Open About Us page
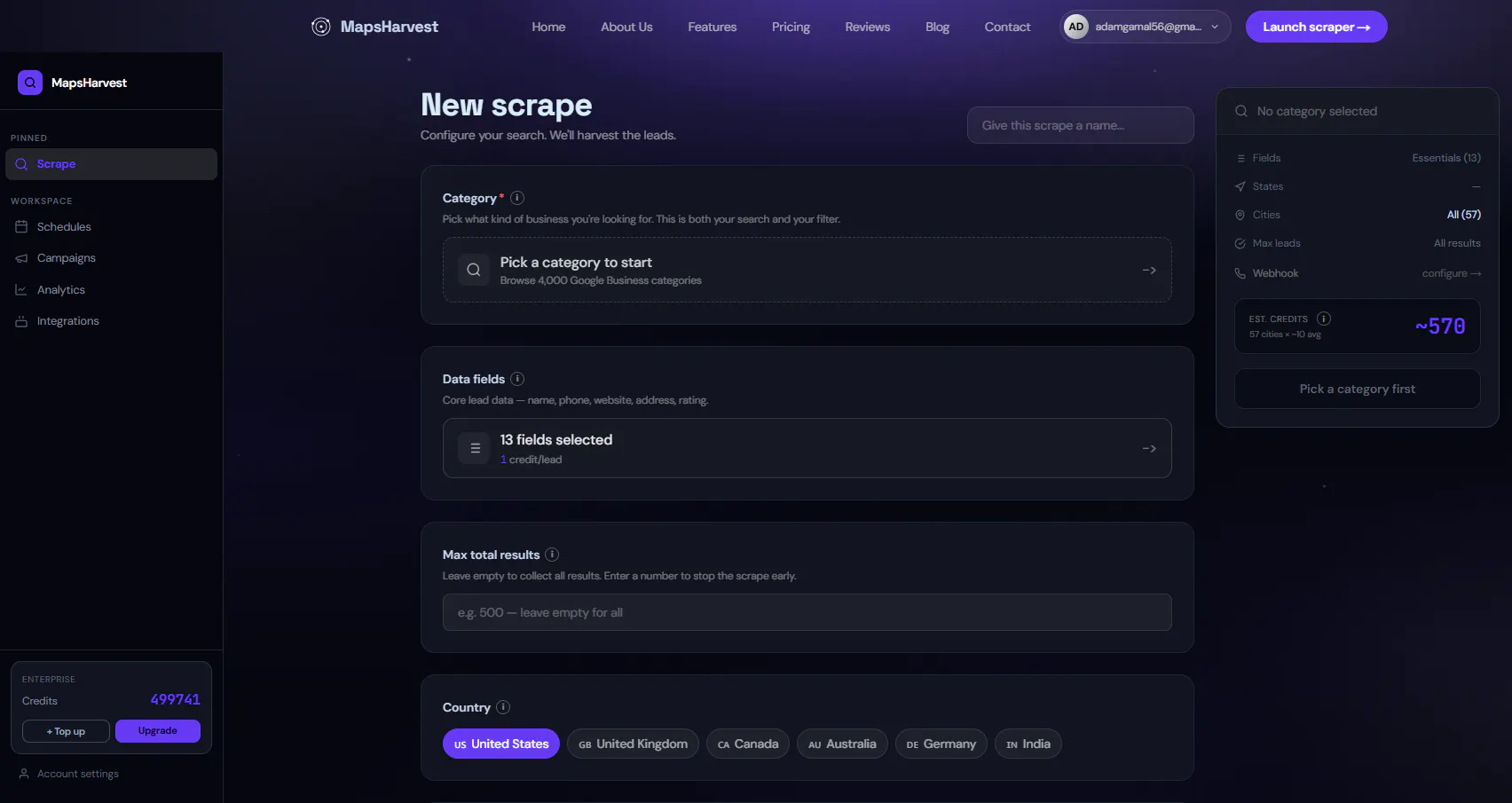Viewport: 1512px width, 803px height. click(626, 27)
